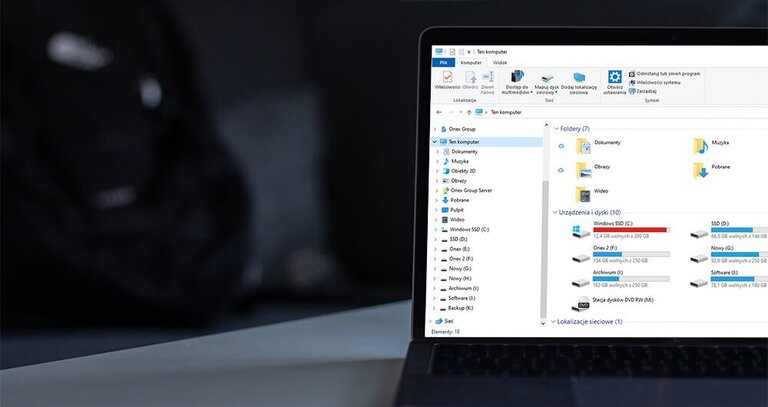This screenshot has height=407, width=768.
Task: Select the Wideo folder in Foldery group
Action: [x=582, y=194]
